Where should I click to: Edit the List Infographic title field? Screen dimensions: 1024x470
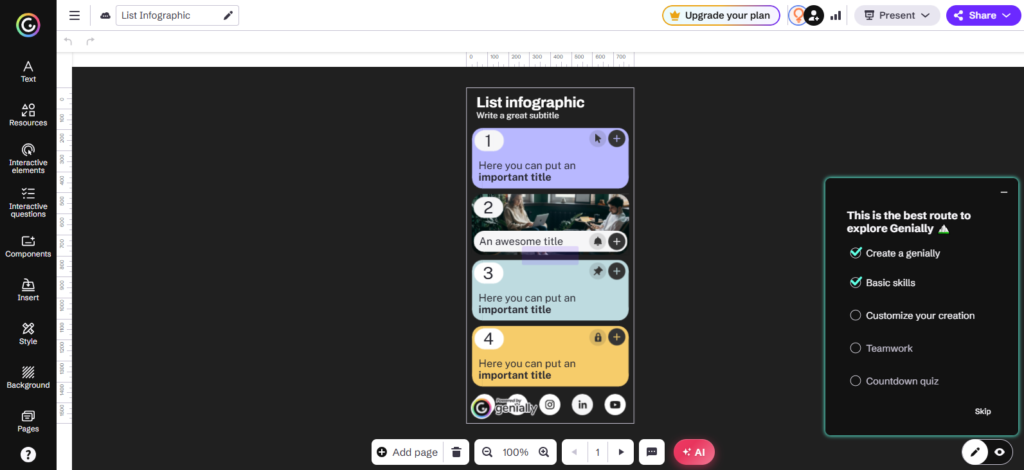coord(177,16)
